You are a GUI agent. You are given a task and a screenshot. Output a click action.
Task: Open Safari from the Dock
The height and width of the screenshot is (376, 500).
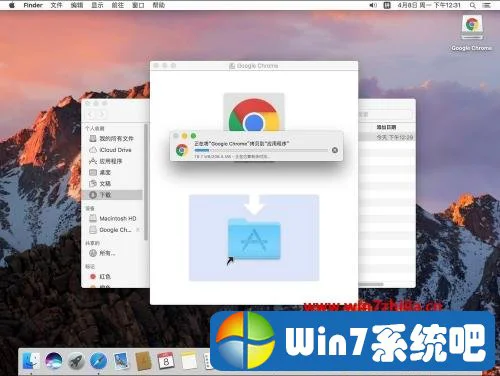point(99,361)
